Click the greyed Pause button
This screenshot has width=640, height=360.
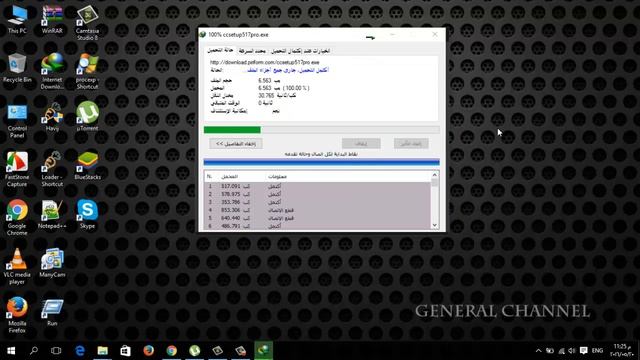pyautogui.click(x=361, y=144)
